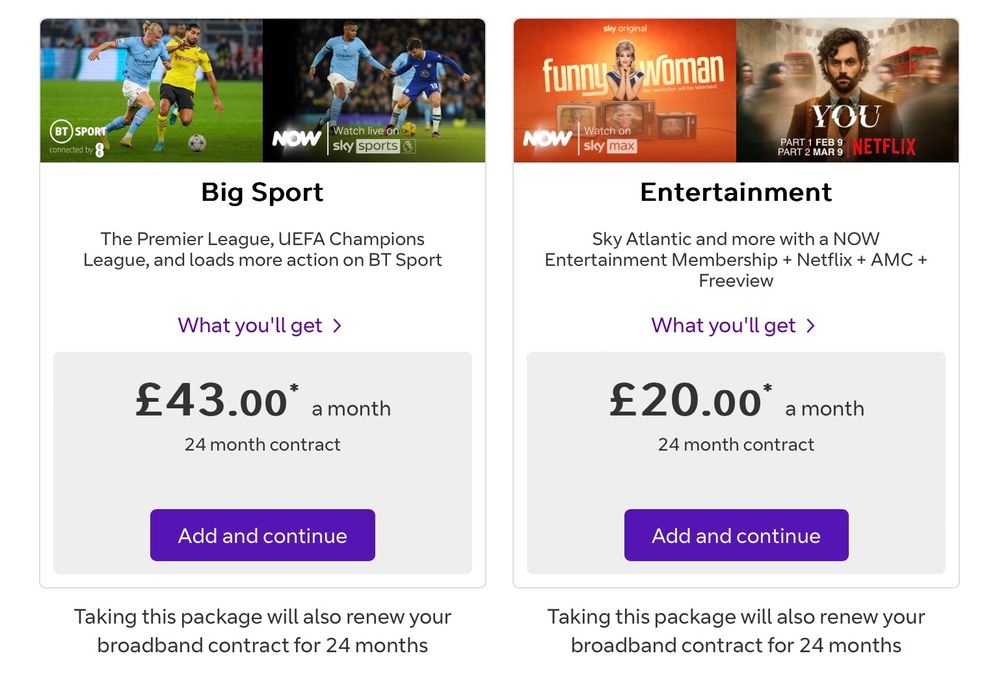Add the Entertainment package and continue
The width and height of the screenshot is (999, 682).
click(x=736, y=536)
